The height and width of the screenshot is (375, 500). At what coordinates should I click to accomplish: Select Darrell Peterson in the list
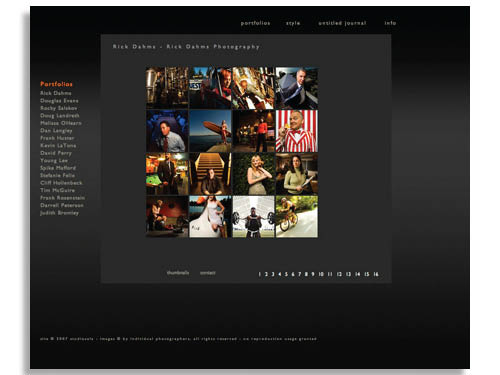pos(62,205)
